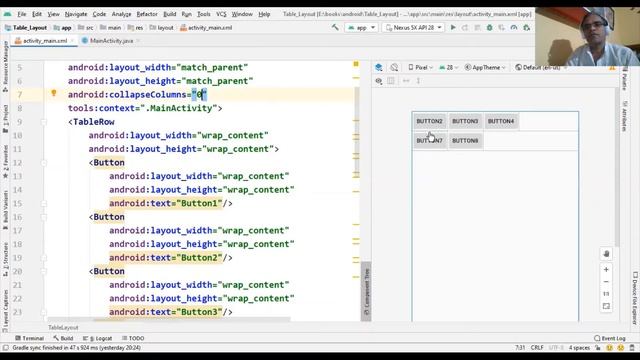Click the Apply Changes icon next to Run
This screenshot has width=640, height=360.
[x=465, y=28]
